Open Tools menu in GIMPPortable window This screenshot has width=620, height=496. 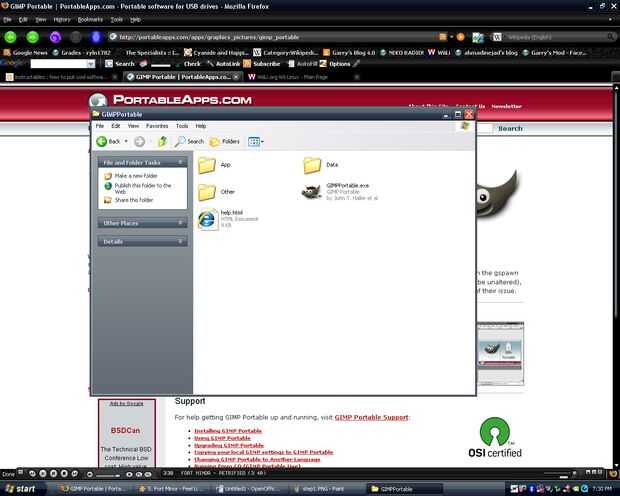click(x=182, y=126)
